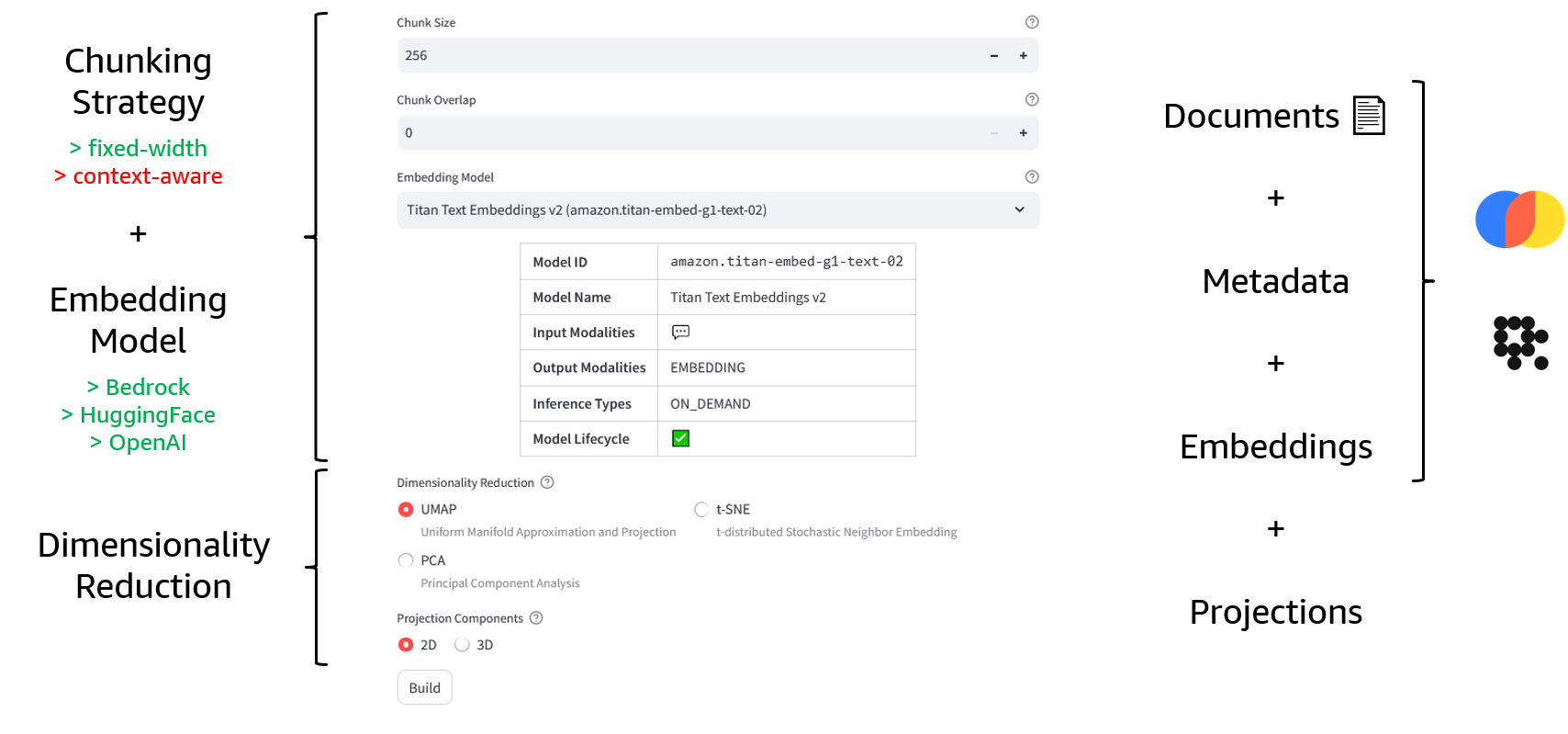
Task: Click the black dots logo icon
Action: (x=1520, y=343)
